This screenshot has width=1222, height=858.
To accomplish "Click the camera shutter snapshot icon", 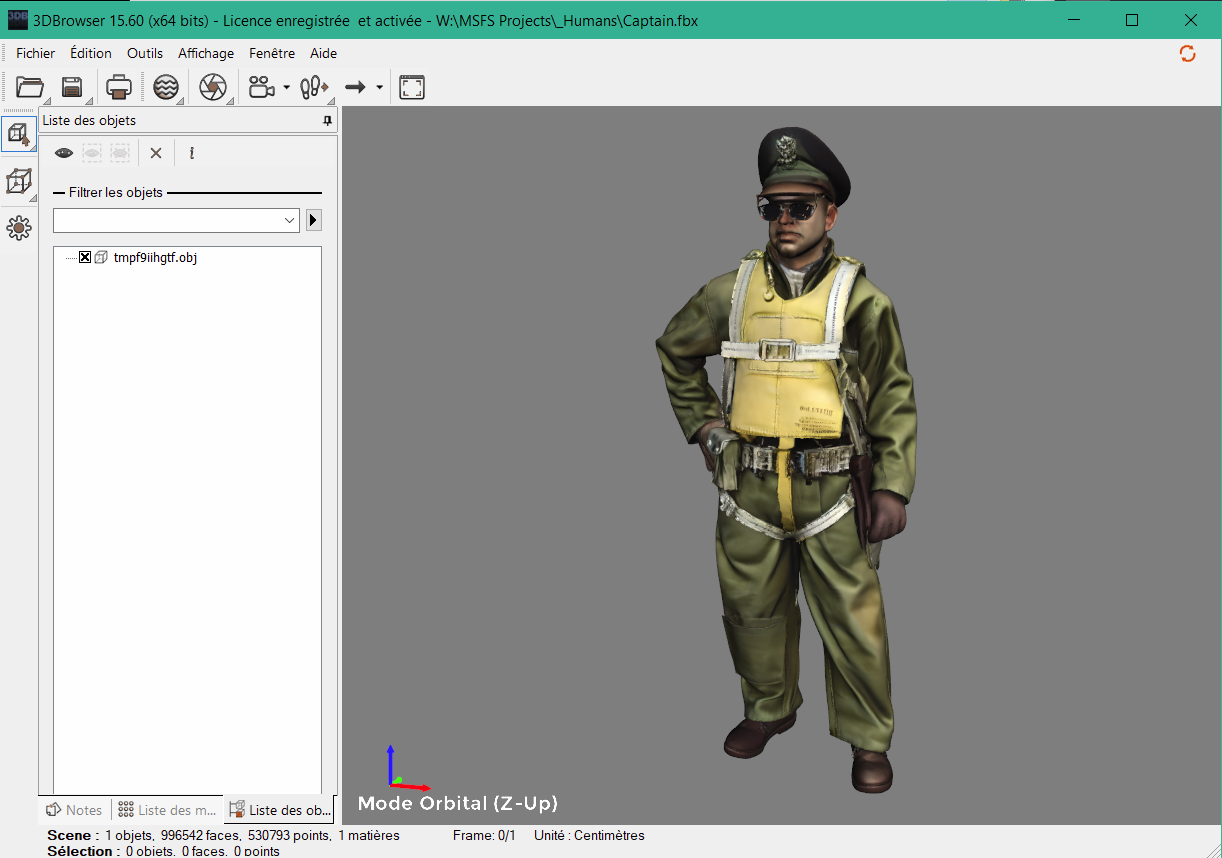I will point(212,87).
